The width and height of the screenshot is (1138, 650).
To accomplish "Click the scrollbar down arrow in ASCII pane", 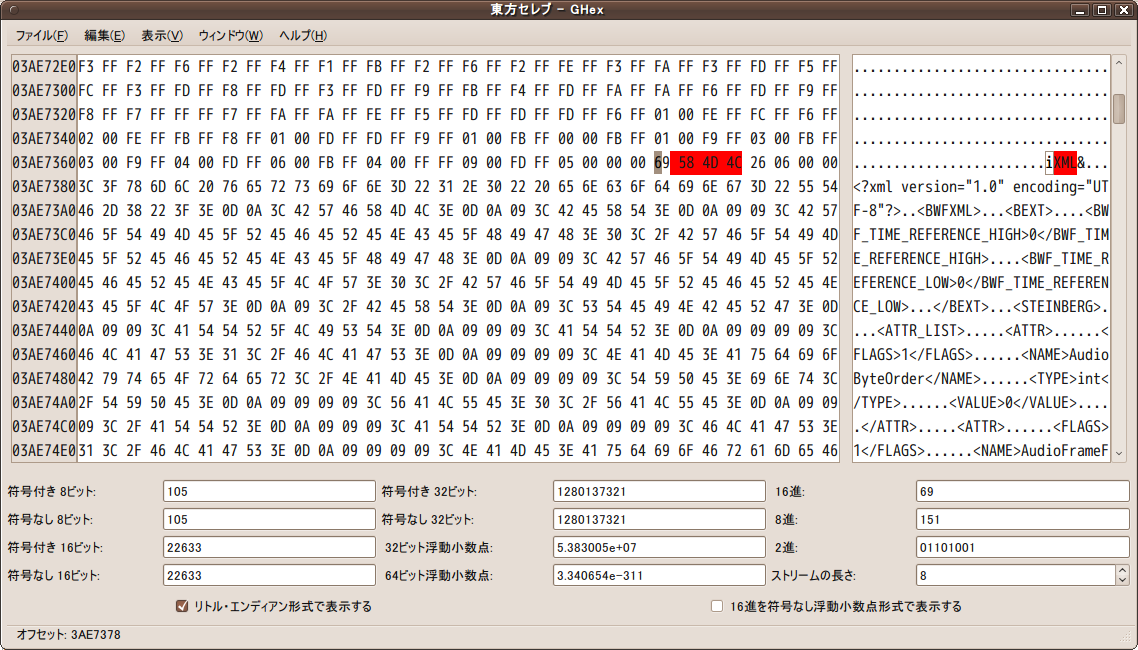I will coord(1118,453).
